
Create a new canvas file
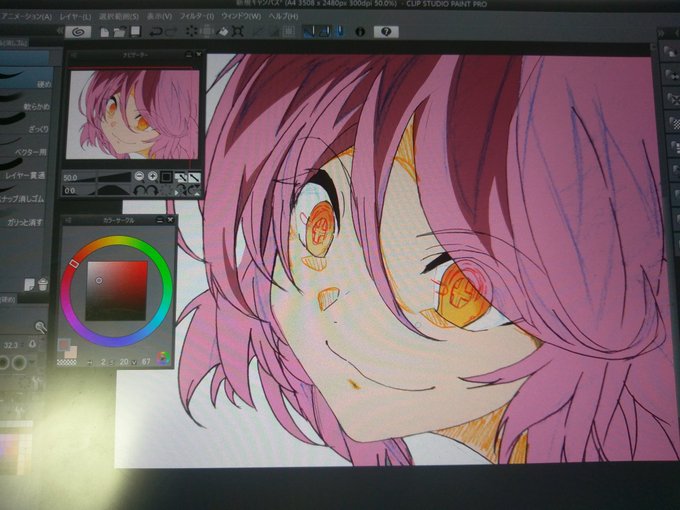(105, 32)
